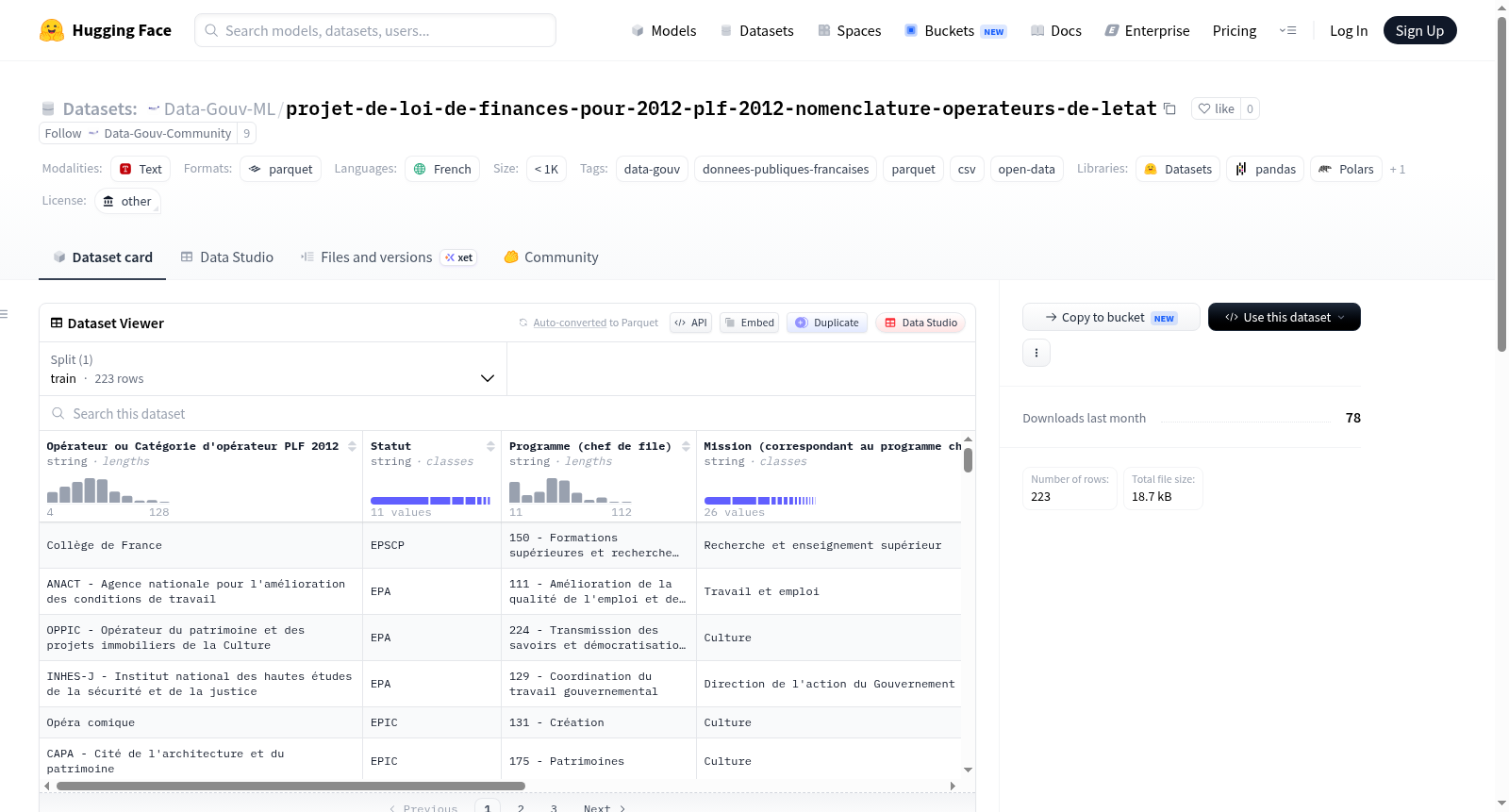
Task: Click the Mission classes distribution bar
Action: click(x=760, y=501)
